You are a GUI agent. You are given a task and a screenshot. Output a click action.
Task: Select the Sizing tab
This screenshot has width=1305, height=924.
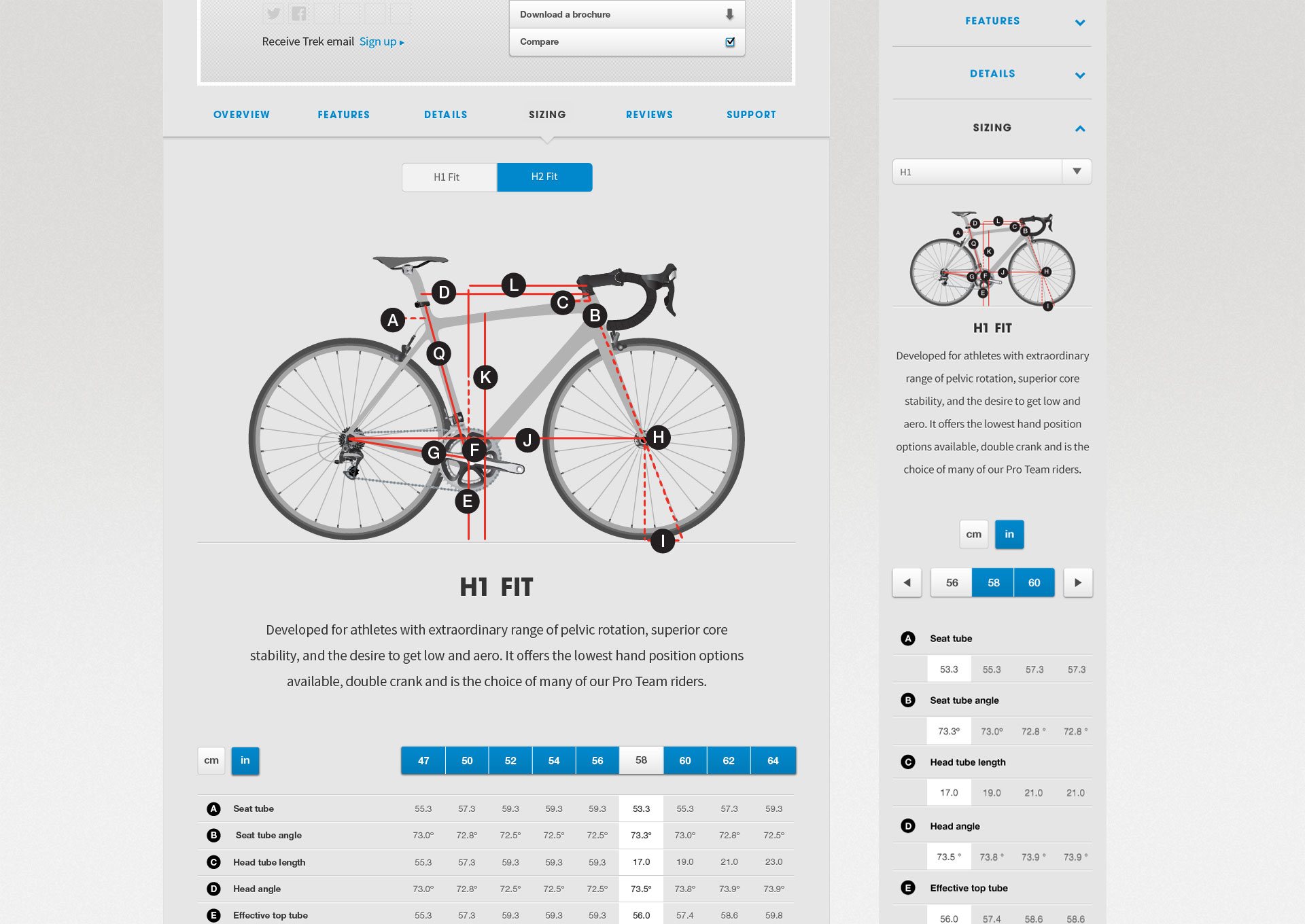[x=547, y=114]
